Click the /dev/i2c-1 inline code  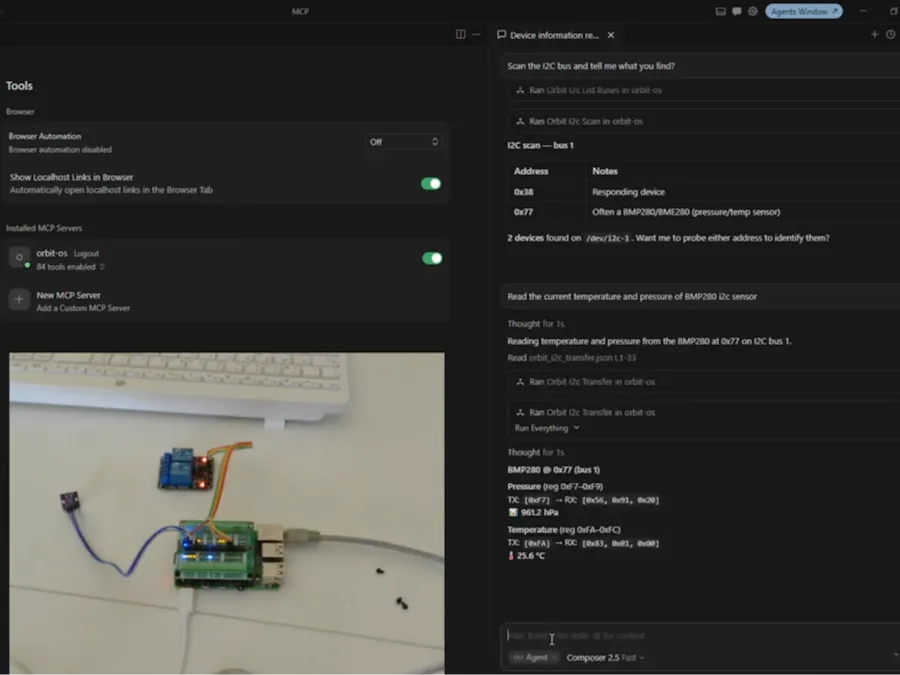click(x=607, y=238)
